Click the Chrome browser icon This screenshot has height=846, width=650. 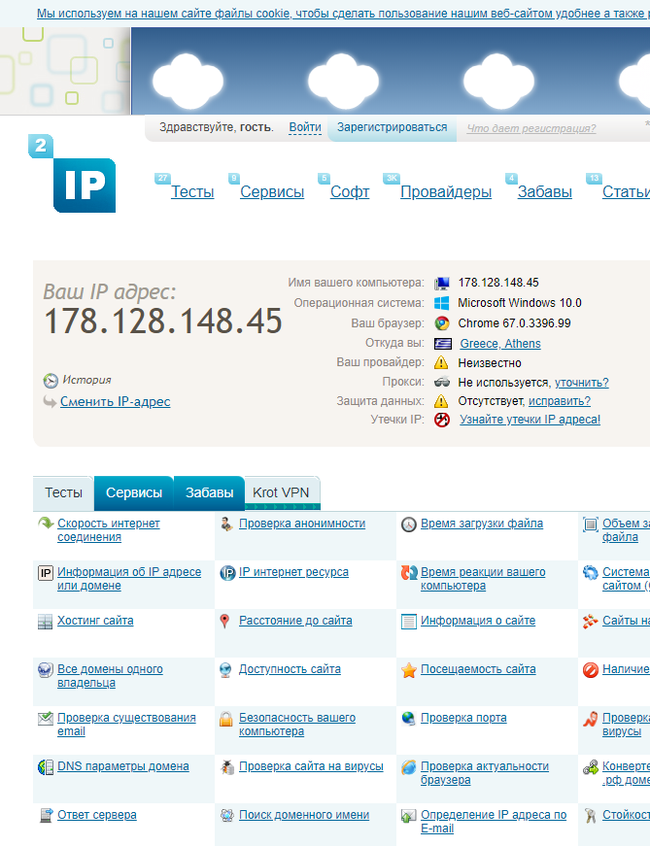click(442, 323)
